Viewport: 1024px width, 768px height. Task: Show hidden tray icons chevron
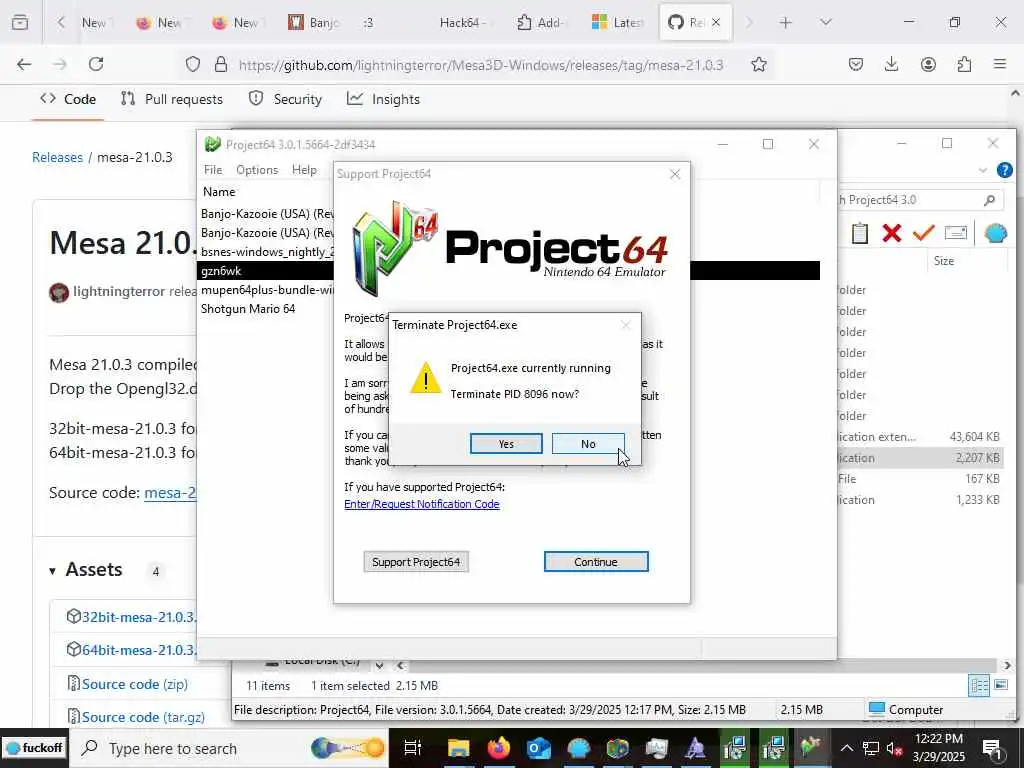pyautogui.click(x=846, y=748)
